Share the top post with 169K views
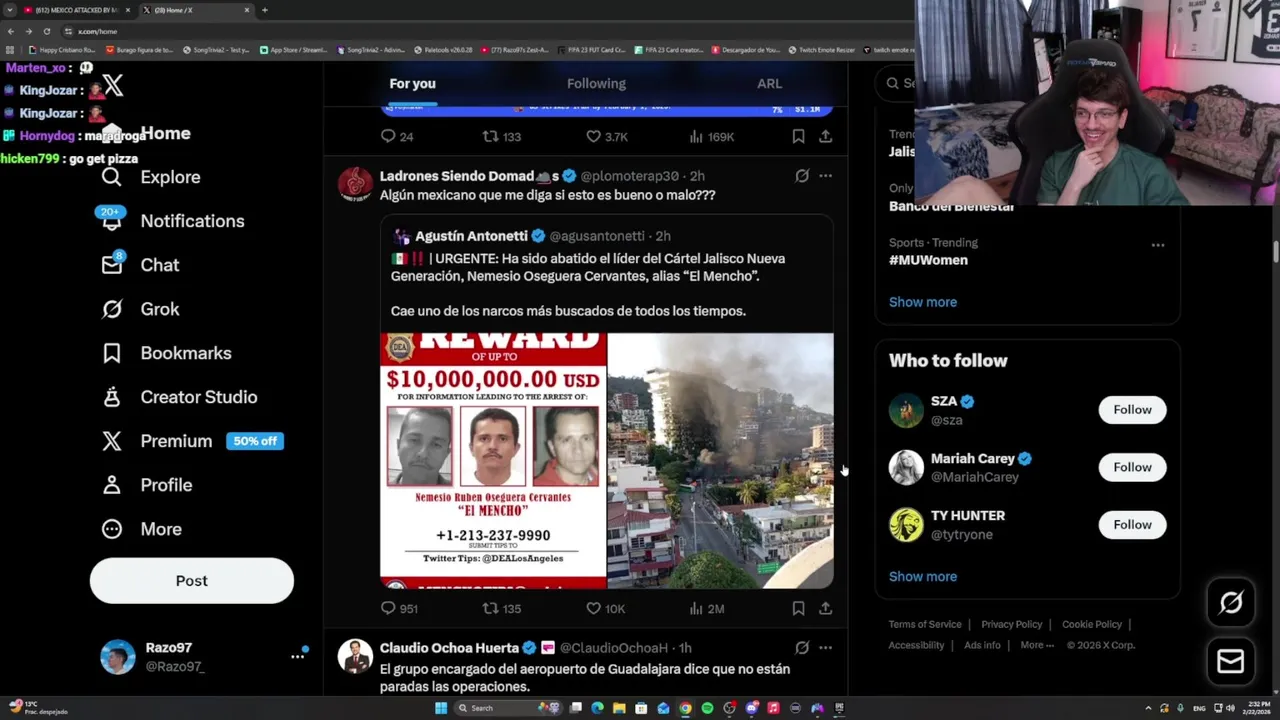 click(x=825, y=136)
